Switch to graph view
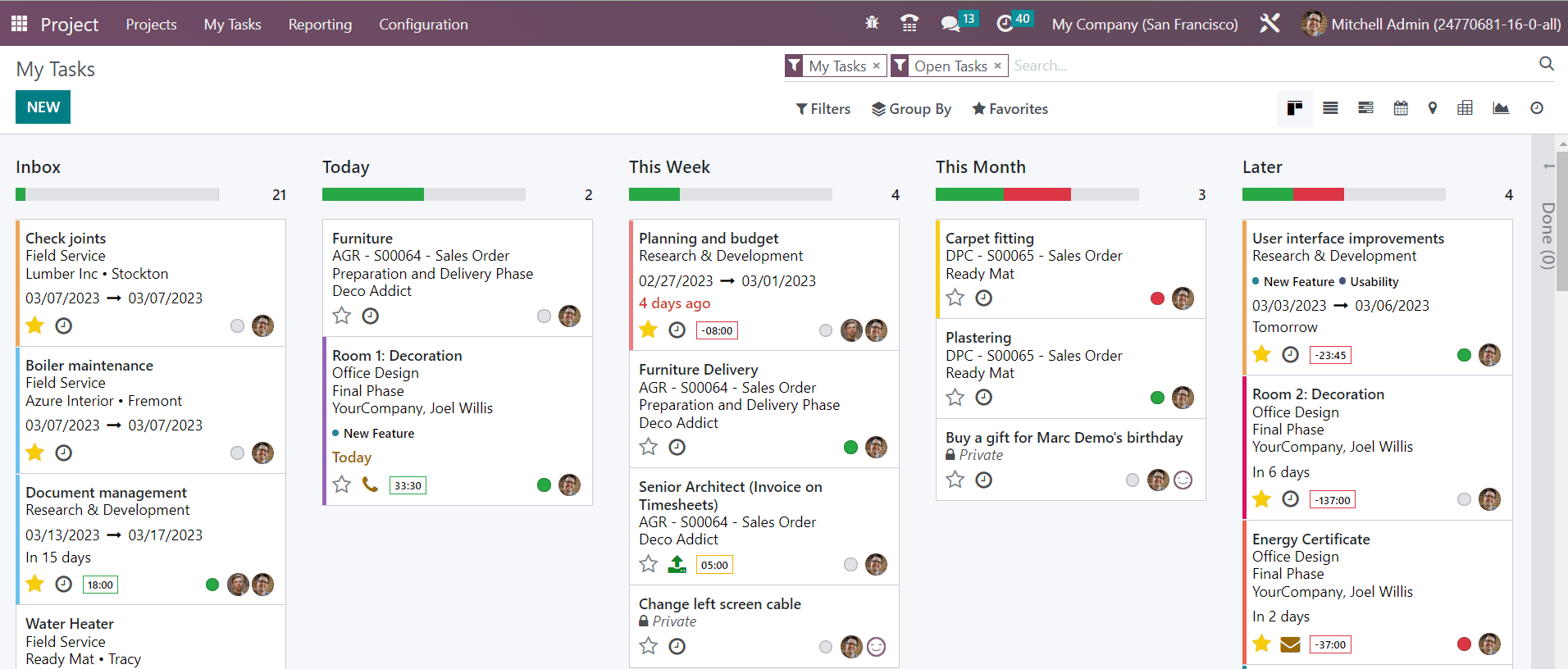 click(1501, 108)
